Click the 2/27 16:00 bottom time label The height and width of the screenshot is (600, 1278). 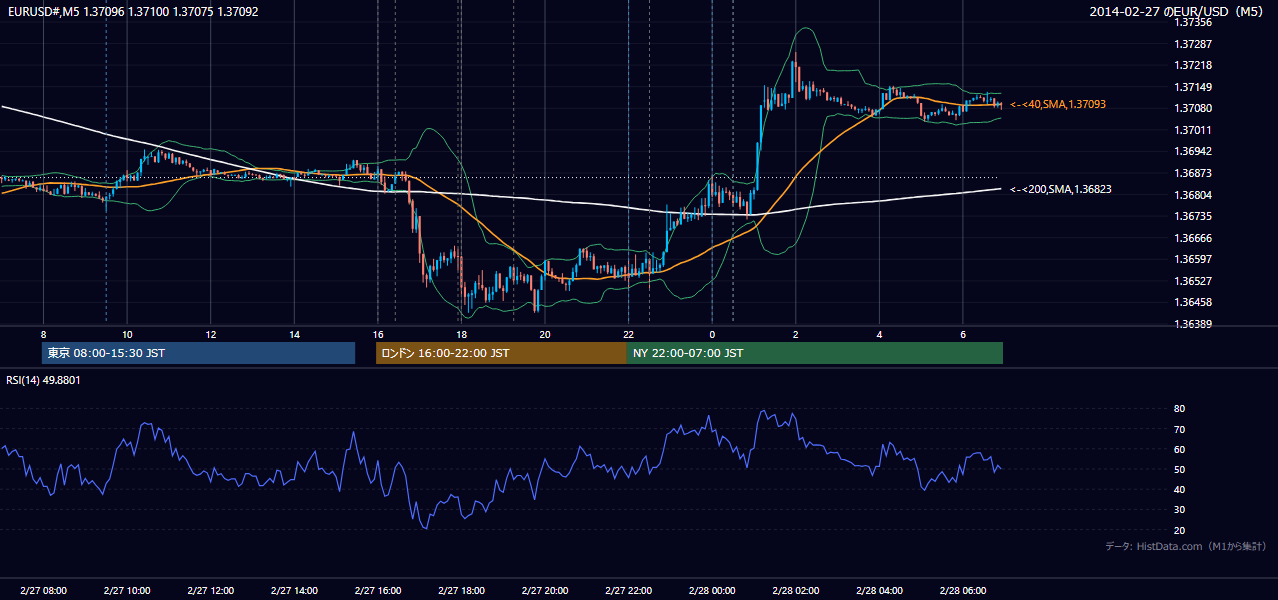coord(377,591)
